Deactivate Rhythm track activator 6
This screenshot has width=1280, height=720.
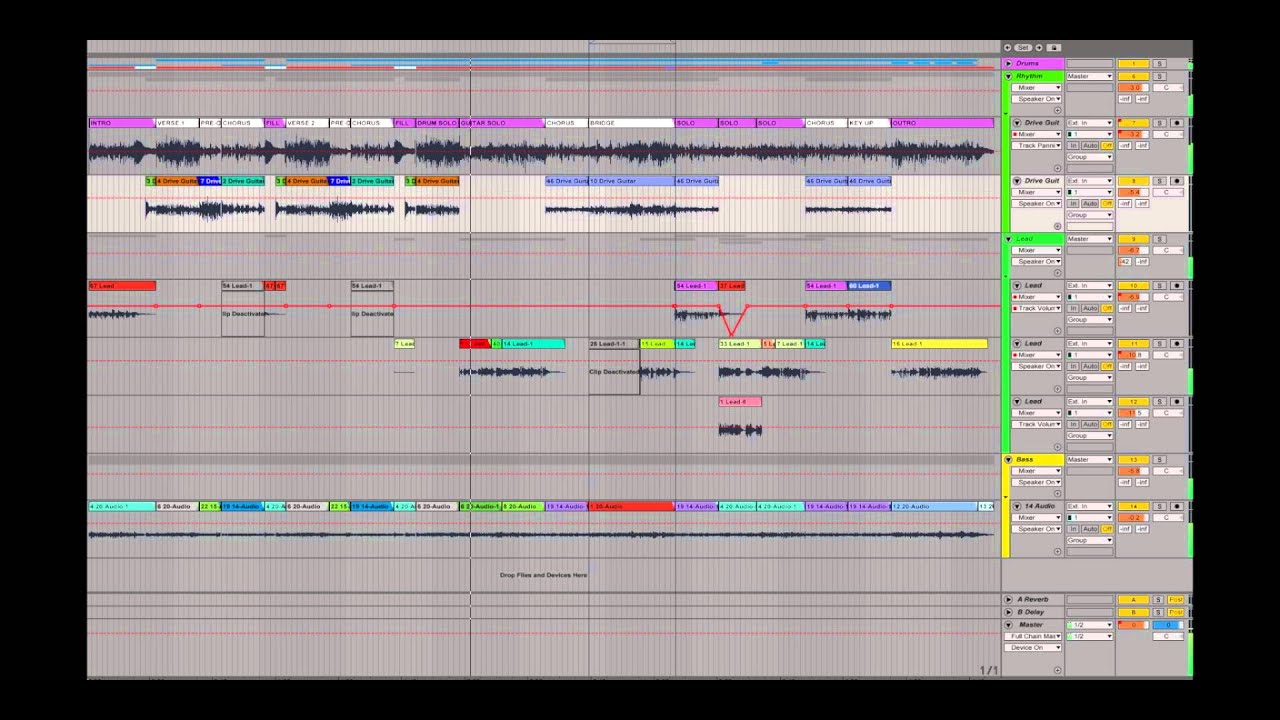(x=1134, y=76)
